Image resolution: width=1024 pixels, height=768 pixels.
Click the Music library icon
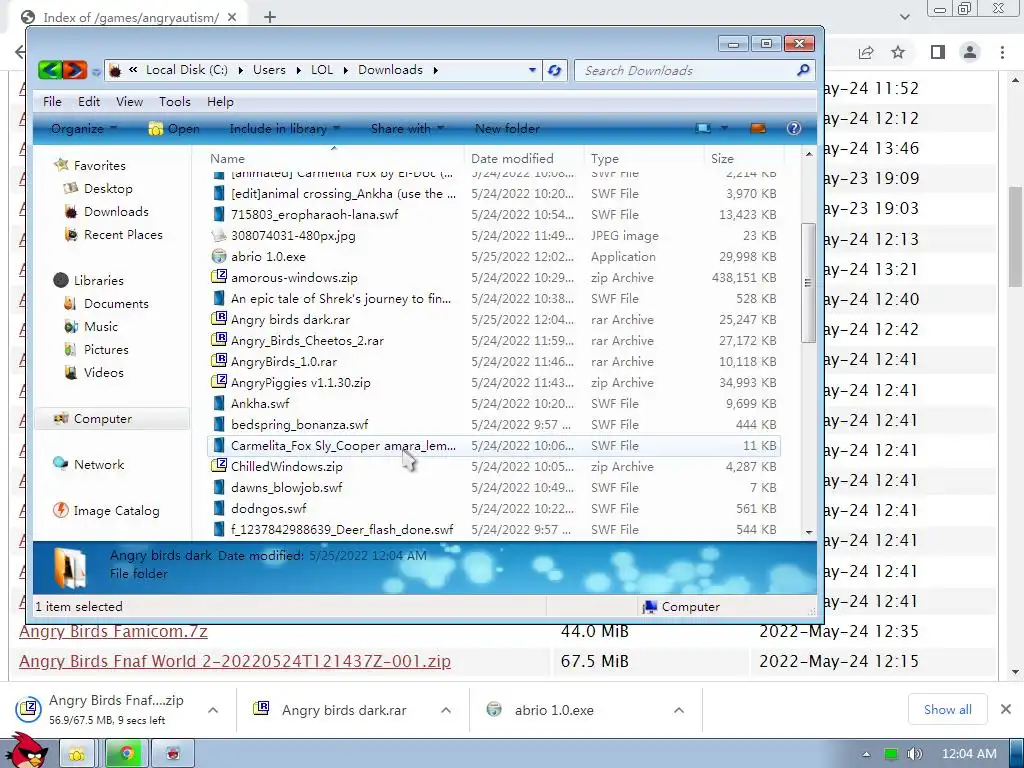coord(71,327)
